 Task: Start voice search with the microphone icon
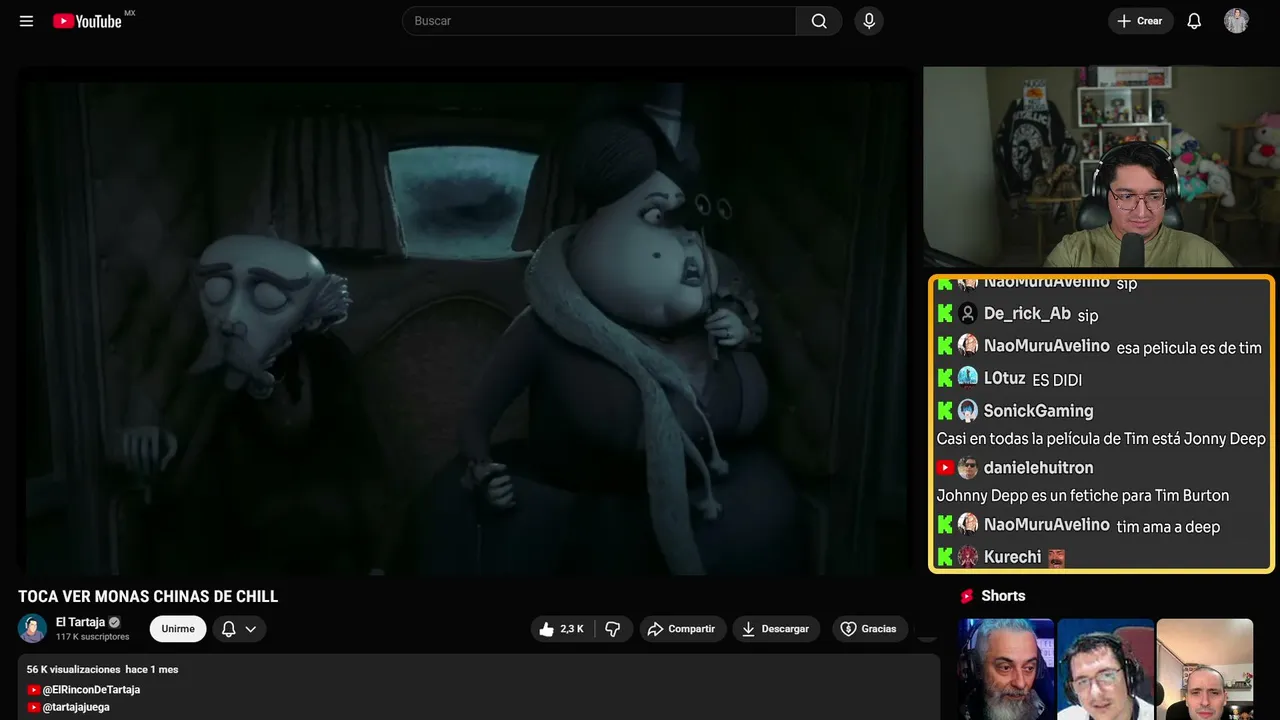point(869,21)
